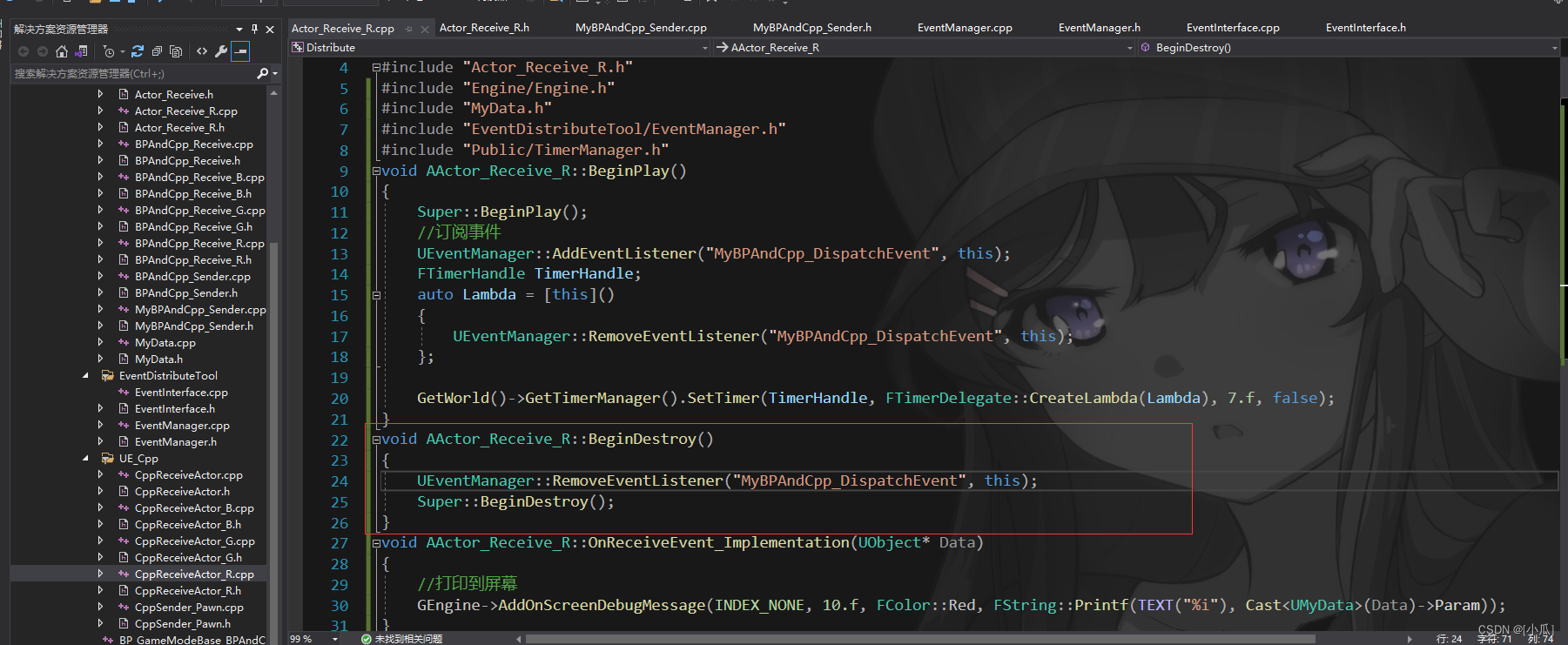Image resolution: width=1568 pixels, height=645 pixels.
Task: Switch to the EventInterface.cpp tab
Action: coord(1233,28)
